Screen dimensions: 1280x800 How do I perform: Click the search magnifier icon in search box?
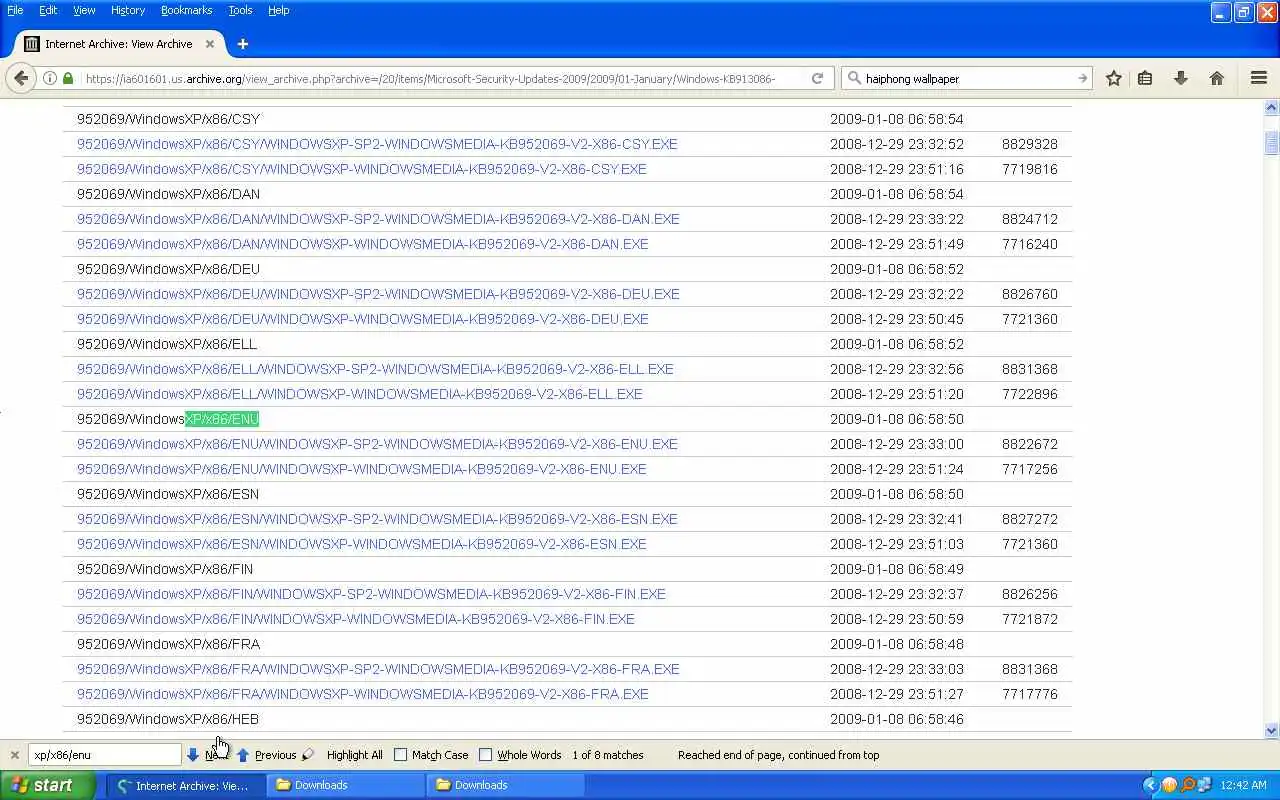pyautogui.click(x=854, y=78)
